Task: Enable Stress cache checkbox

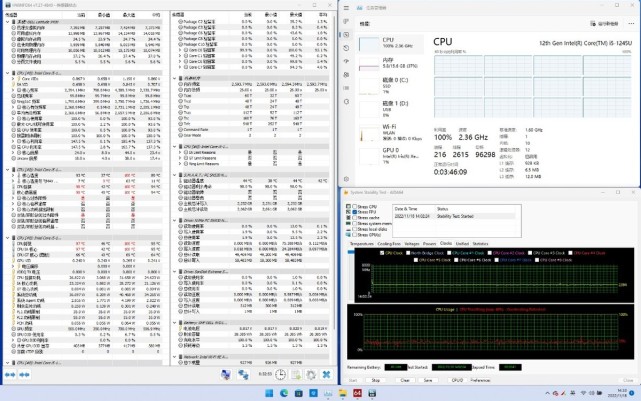Action: (354, 218)
